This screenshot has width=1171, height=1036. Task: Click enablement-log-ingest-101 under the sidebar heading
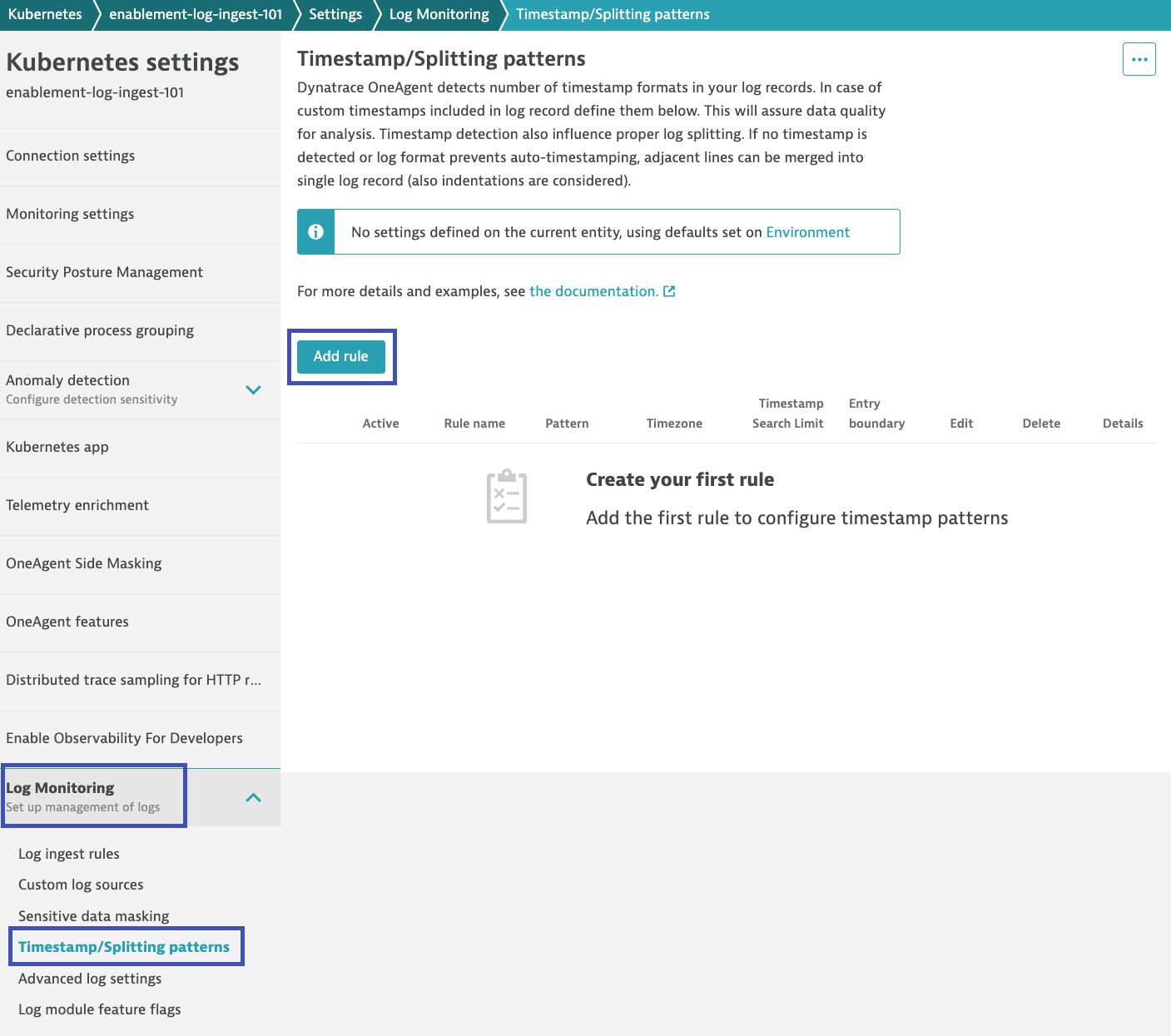[x=95, y=92]
